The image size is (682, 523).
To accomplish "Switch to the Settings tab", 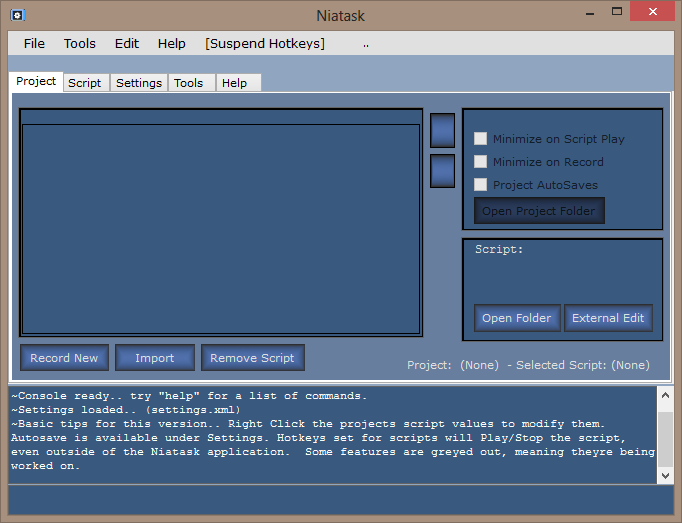I will (139, 83).
